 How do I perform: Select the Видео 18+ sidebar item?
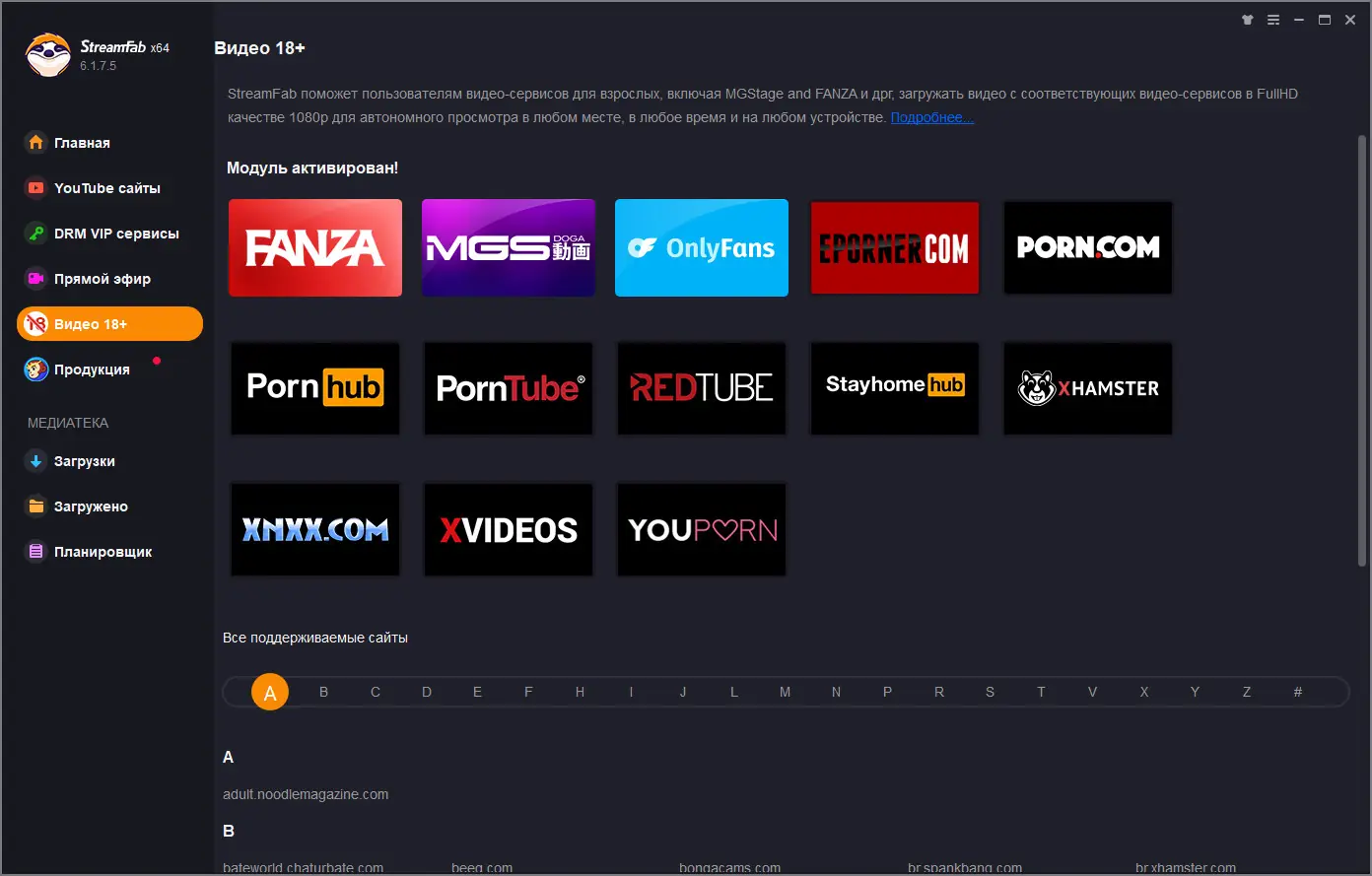tap(109, 324)
